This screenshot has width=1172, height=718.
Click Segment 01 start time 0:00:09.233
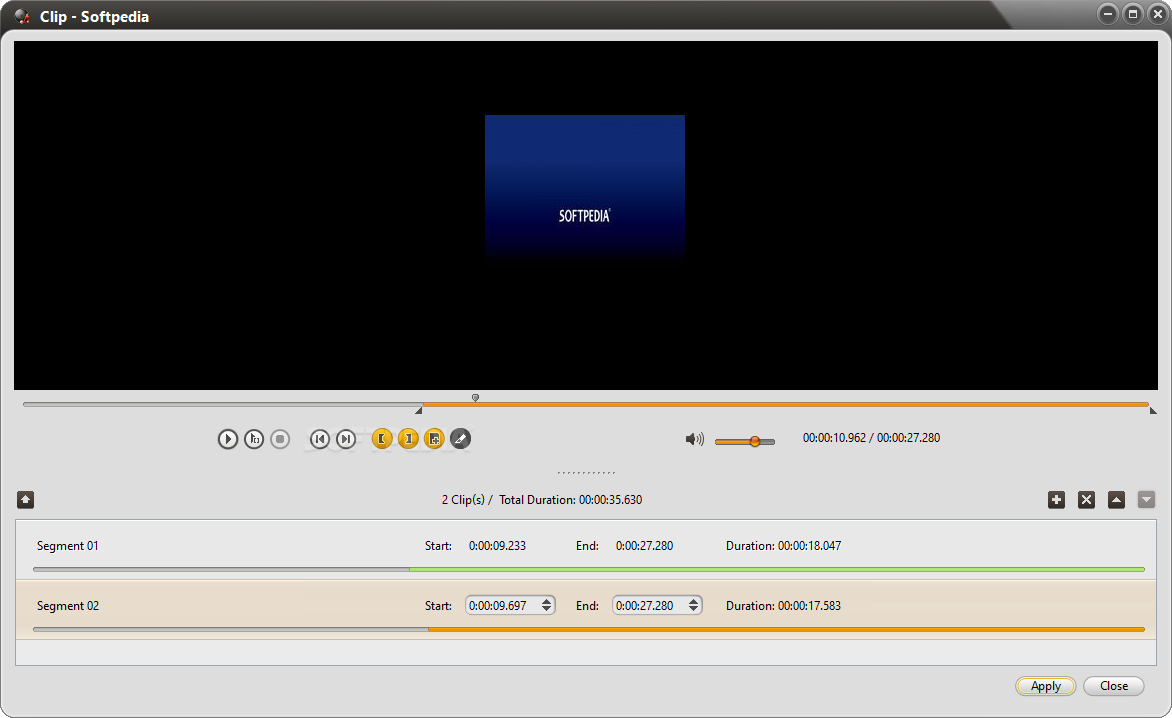point(497,546)
